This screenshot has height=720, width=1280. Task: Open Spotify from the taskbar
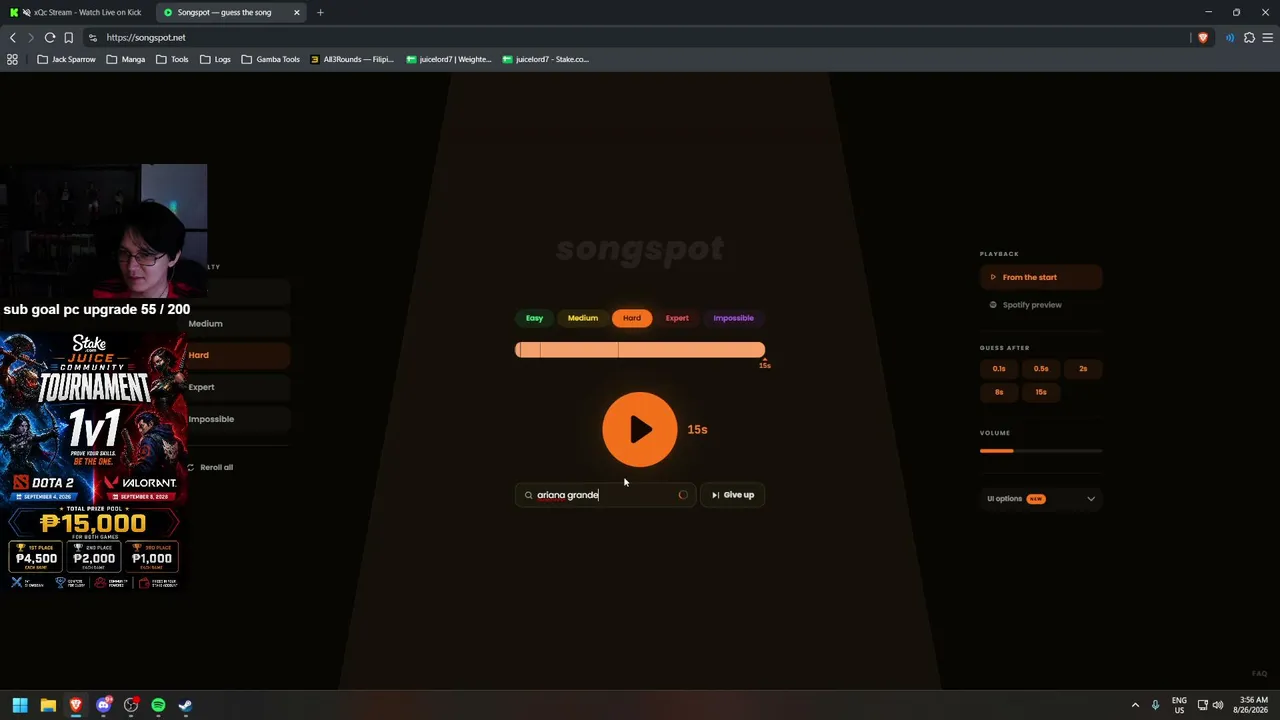tap(158, 705)
